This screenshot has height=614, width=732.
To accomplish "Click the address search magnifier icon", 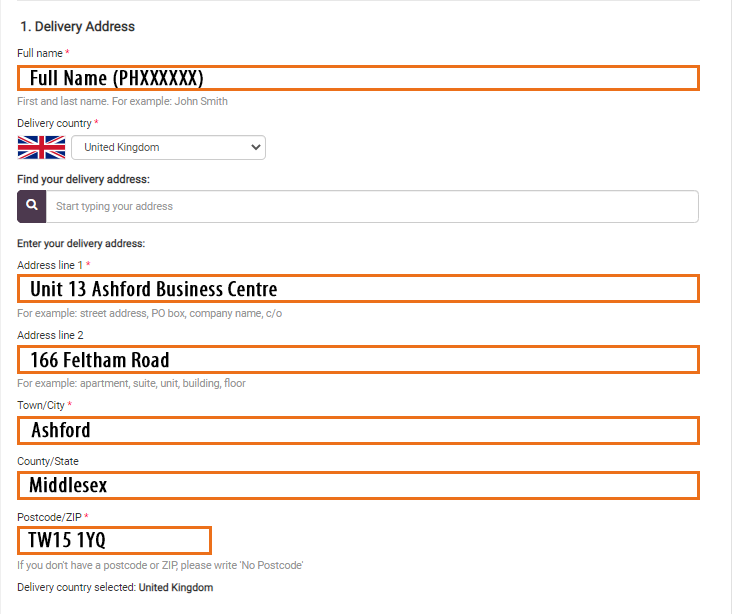I will tap(32, 206).
